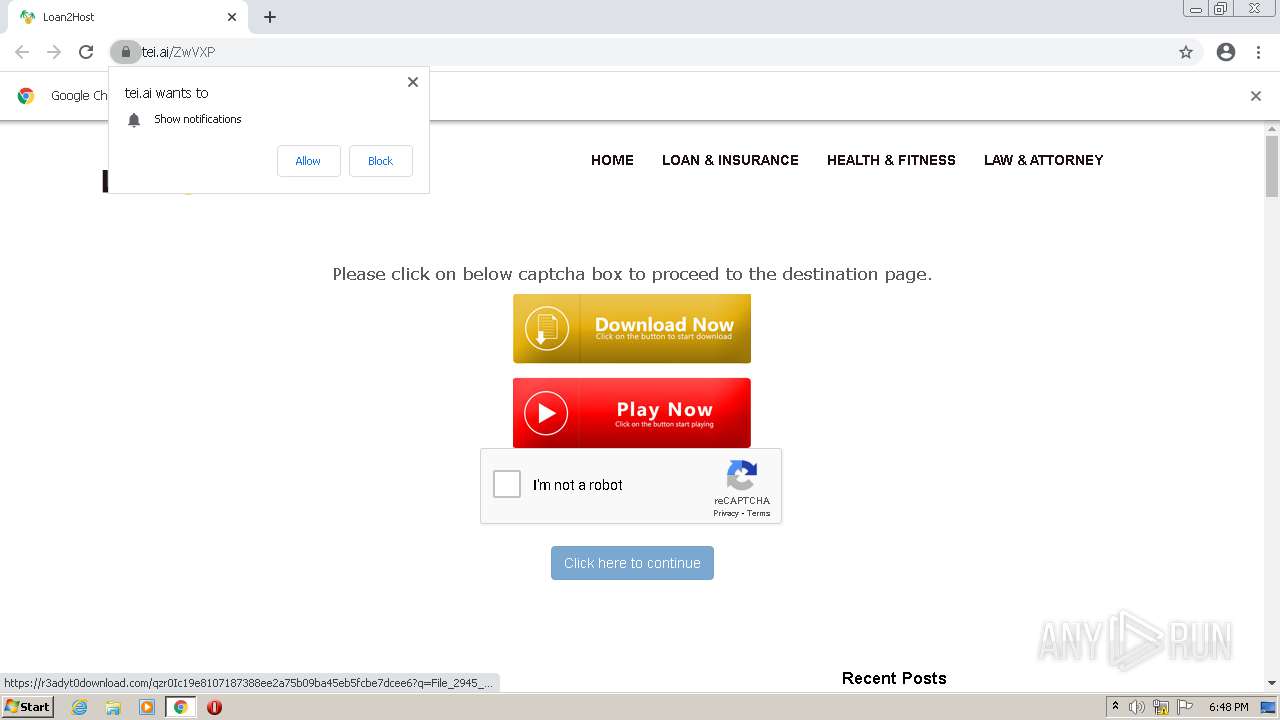This screenshot has height=720, width=1280.
Task: Open LOAN & INSURANCE menu item
Action: [x=730, y=160]
